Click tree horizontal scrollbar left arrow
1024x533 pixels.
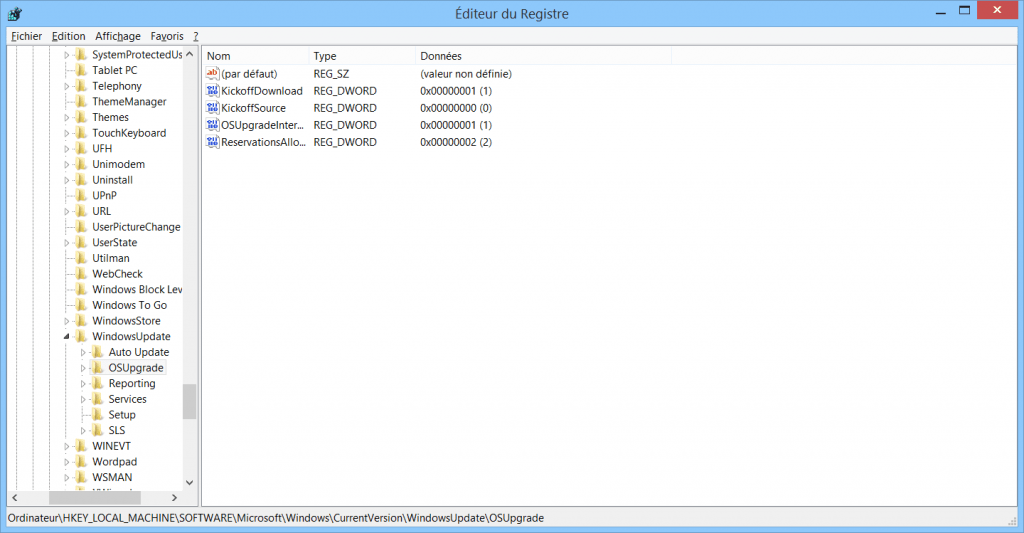pyautogui.click(x=14, y=498)
